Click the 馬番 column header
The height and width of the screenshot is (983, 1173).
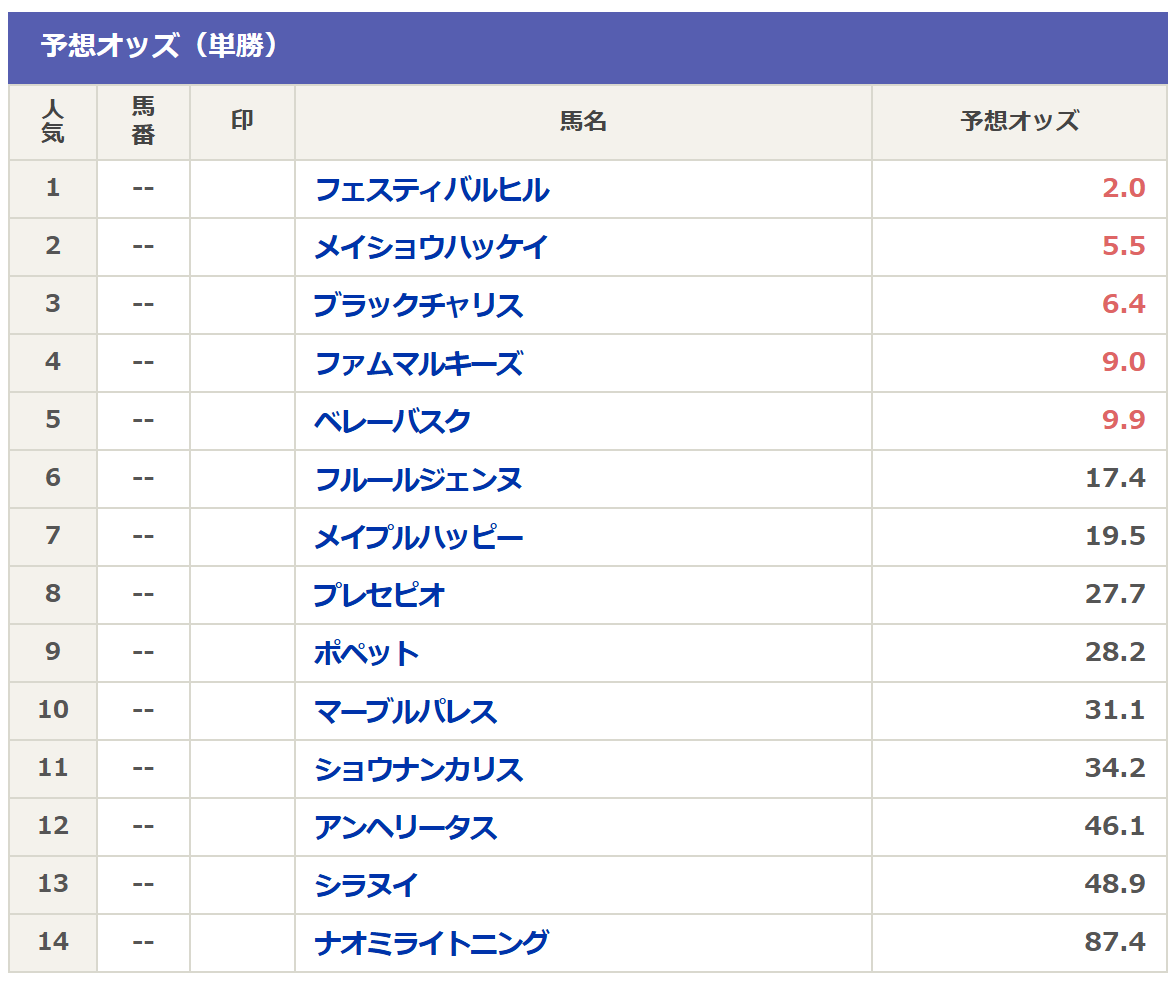pyautogui.click(x=143, y=122)
